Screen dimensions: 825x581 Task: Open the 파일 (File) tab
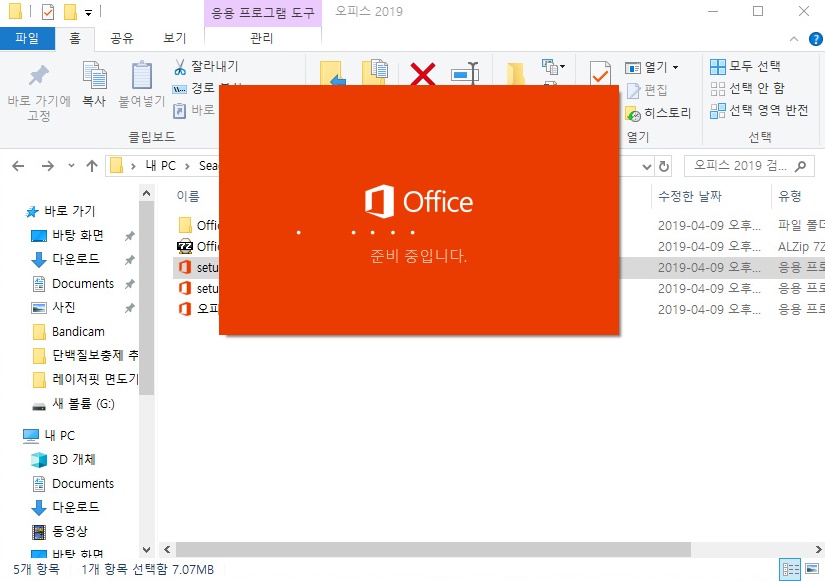click(x=27, y=38)
